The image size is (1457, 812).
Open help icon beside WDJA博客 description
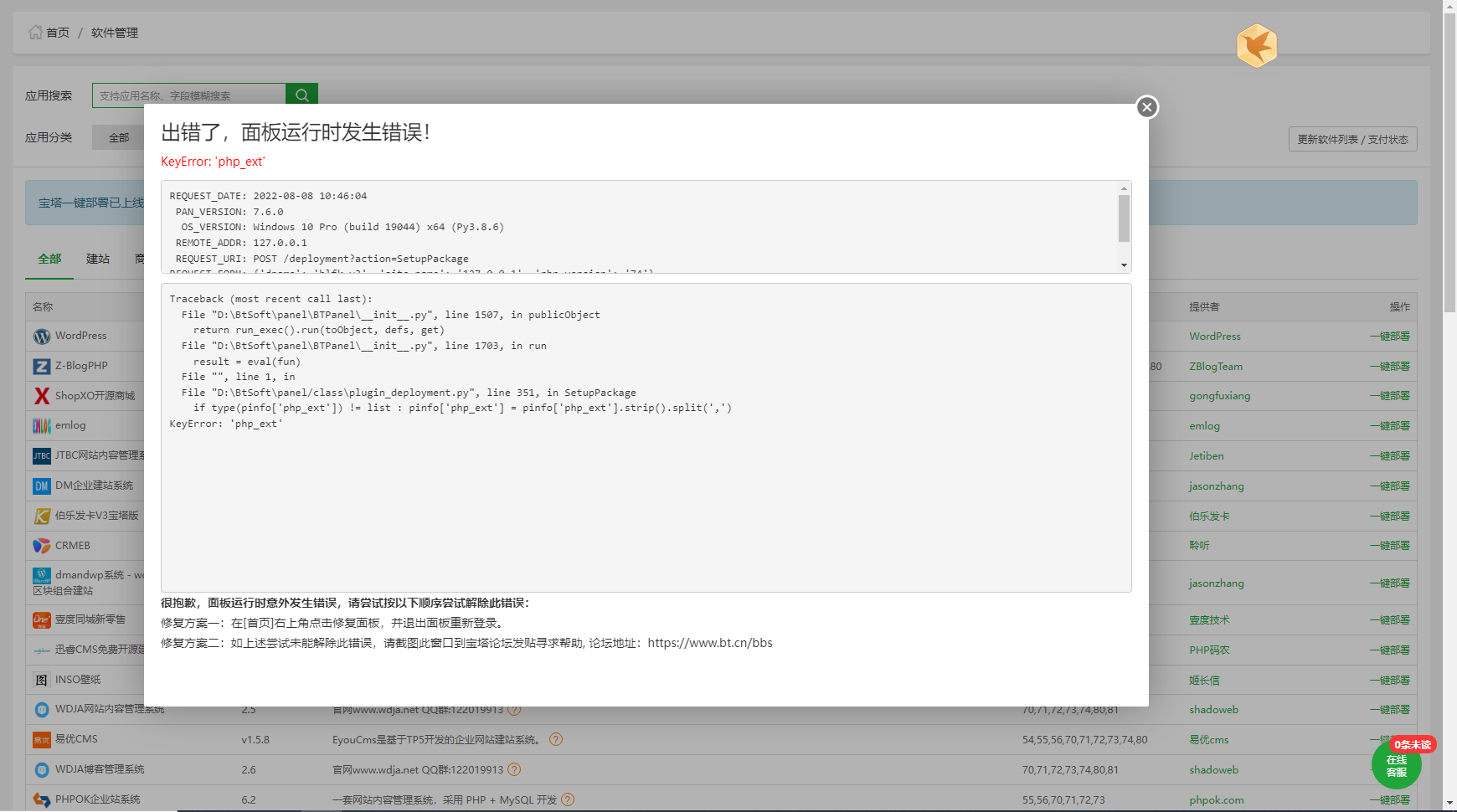pyautogui.click(x=514, y=769)
